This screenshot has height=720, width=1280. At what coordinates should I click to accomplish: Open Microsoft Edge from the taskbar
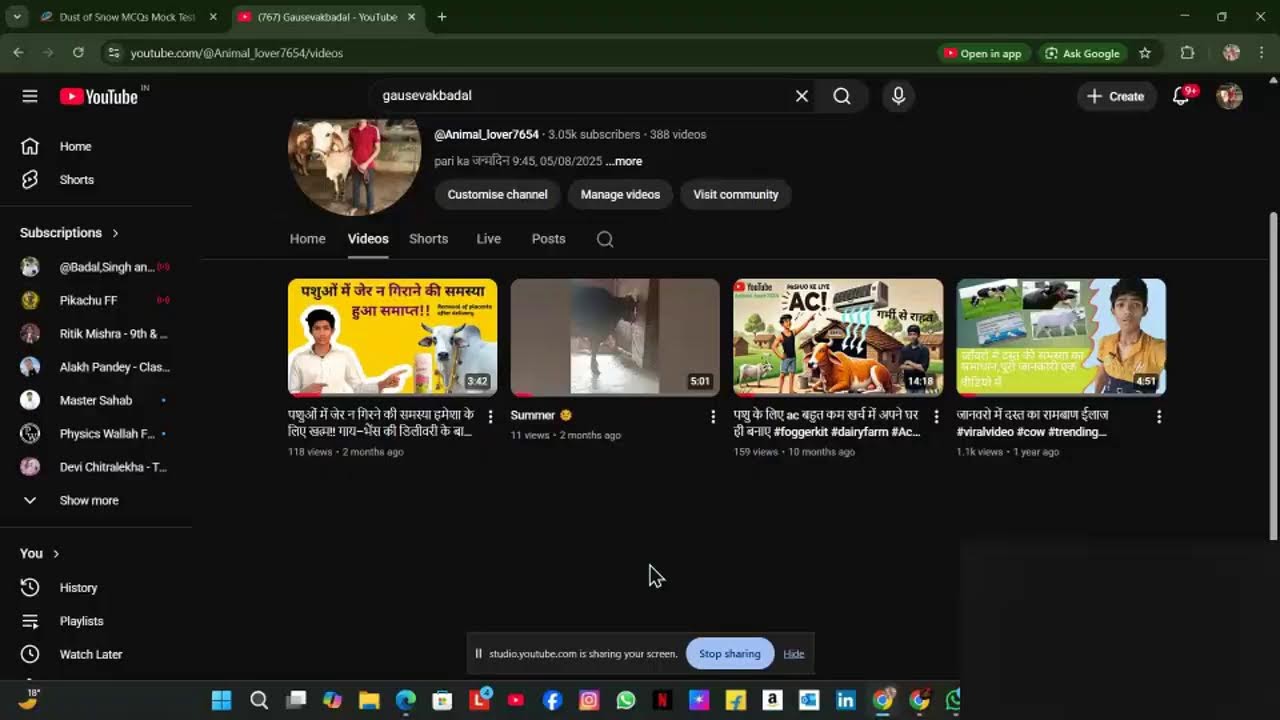pos(405,700)
